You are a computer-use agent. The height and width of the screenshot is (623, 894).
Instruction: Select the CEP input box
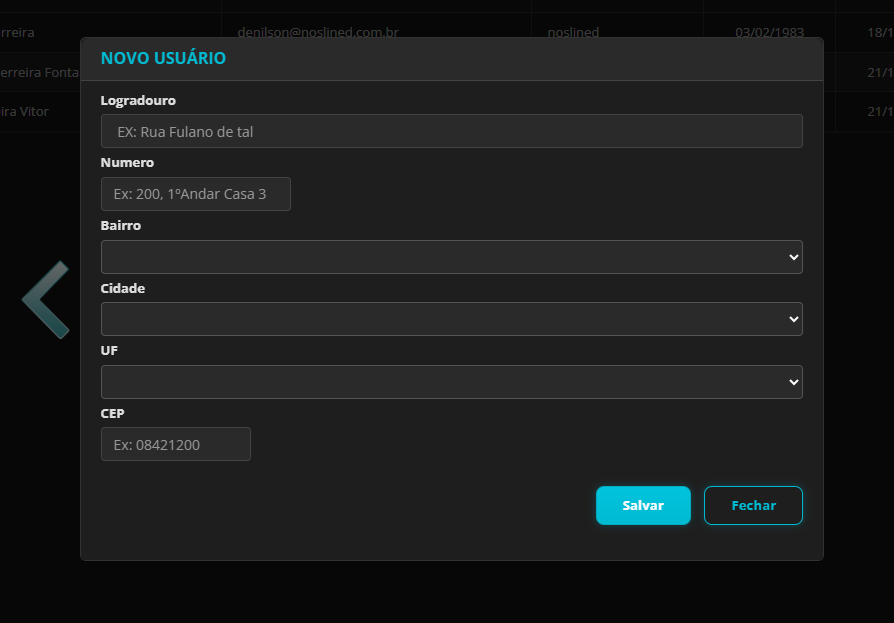pyautogui.click(x=175, y=444)
